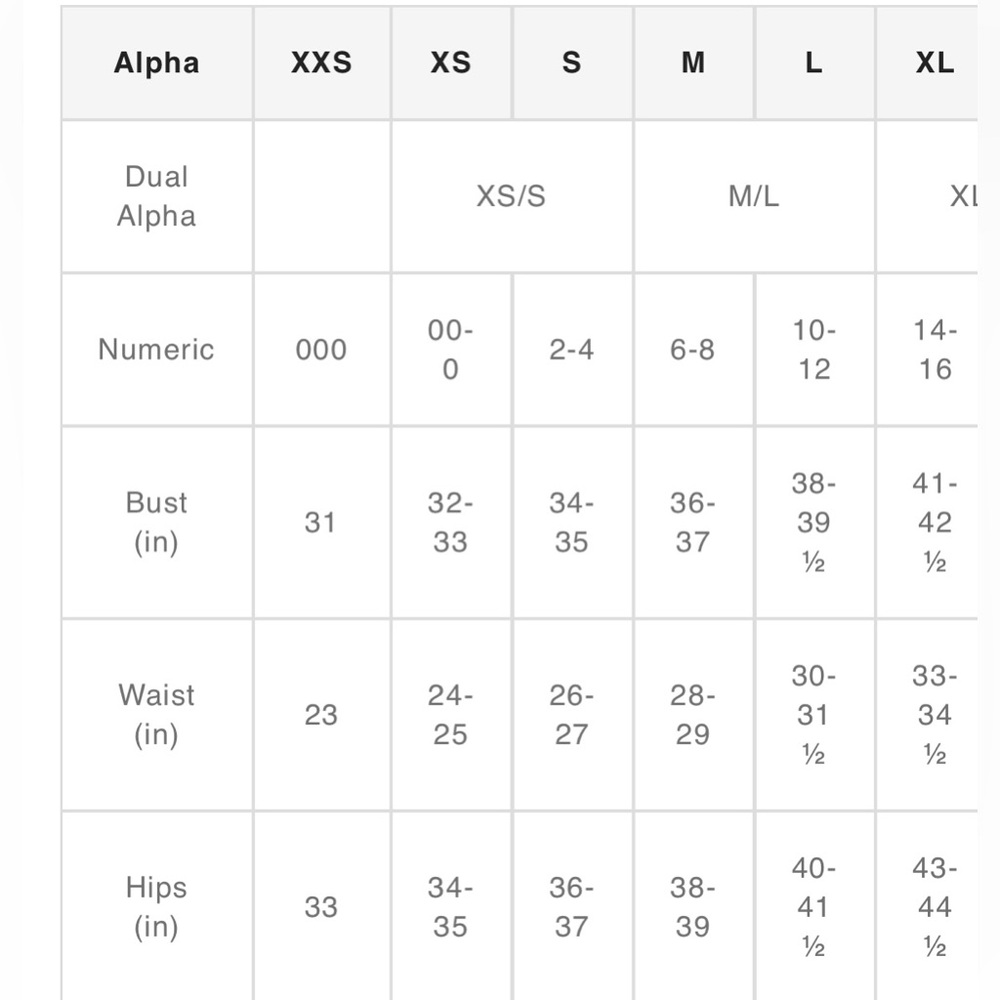1000x1000 pixels.
Task: Click the 34-35 bust measurement cell
Action: (x=572, y=522)
